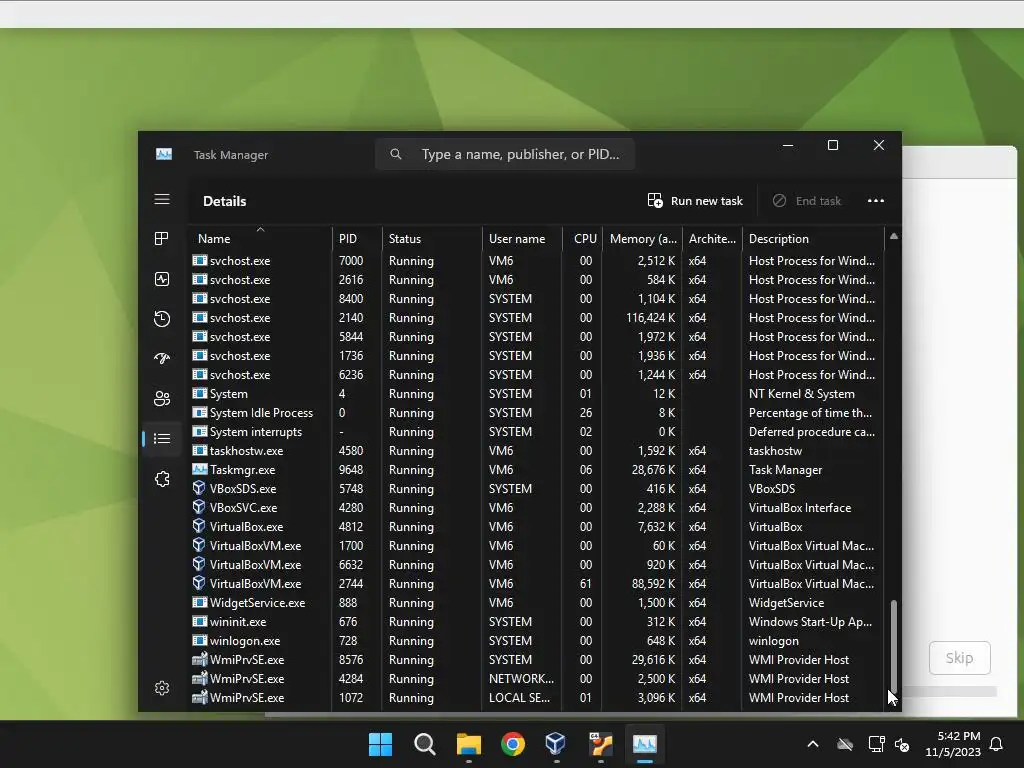Sort by the User name column header
Screen dimensions: 1024x768
pos(522,238)
